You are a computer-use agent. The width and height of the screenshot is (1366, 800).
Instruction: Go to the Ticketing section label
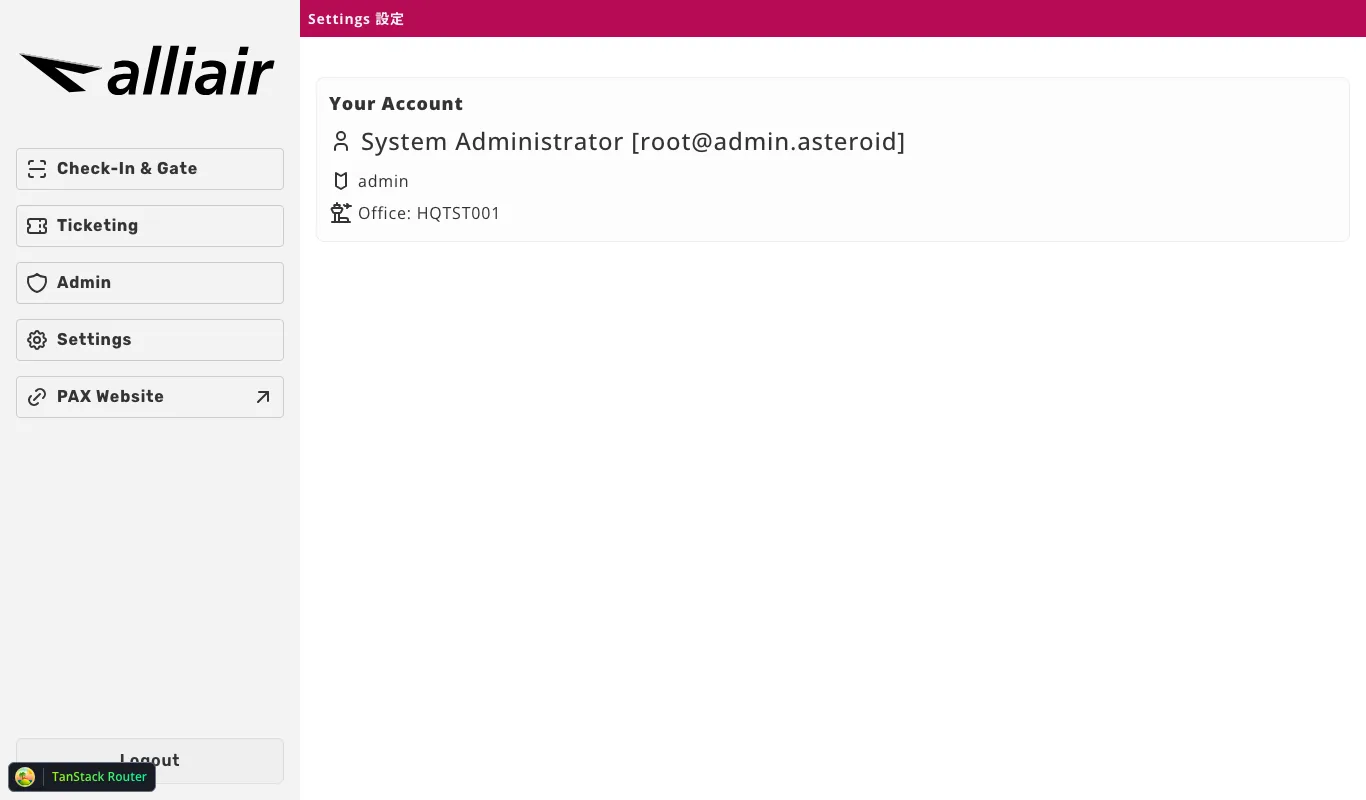click(x=97, y=226)
